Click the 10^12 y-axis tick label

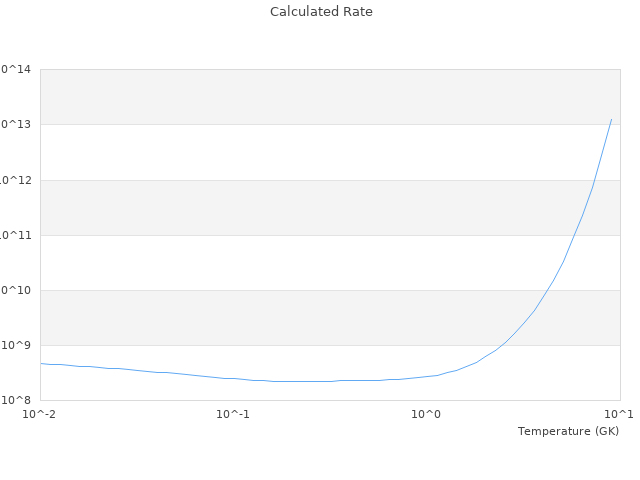tap(16, 180)
